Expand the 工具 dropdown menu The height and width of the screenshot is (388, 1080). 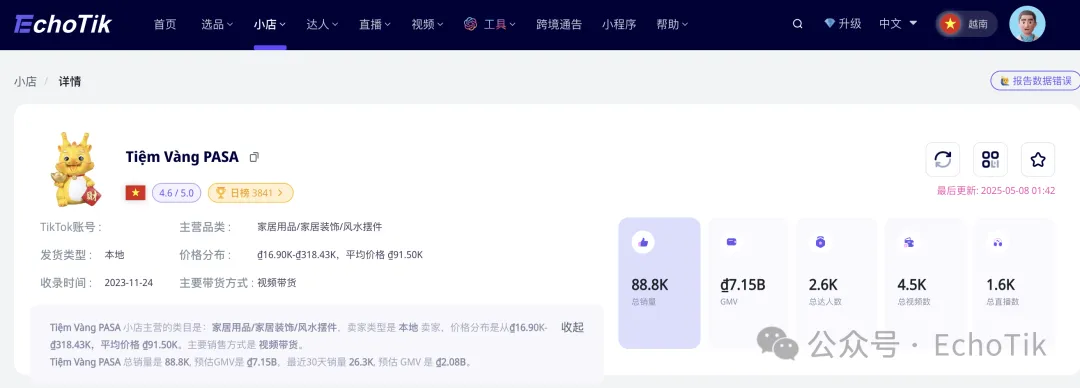click(500, 24)
